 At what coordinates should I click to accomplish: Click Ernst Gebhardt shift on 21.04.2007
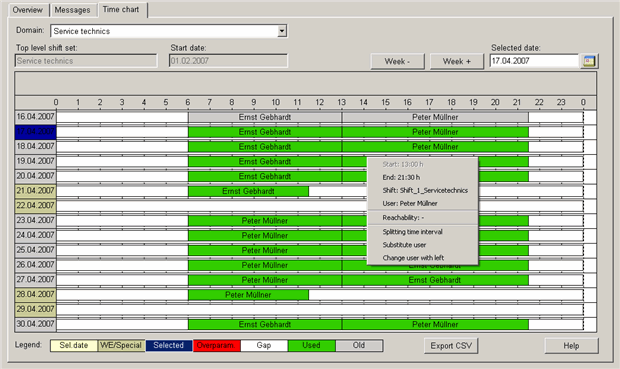click(x=248, y=191)
